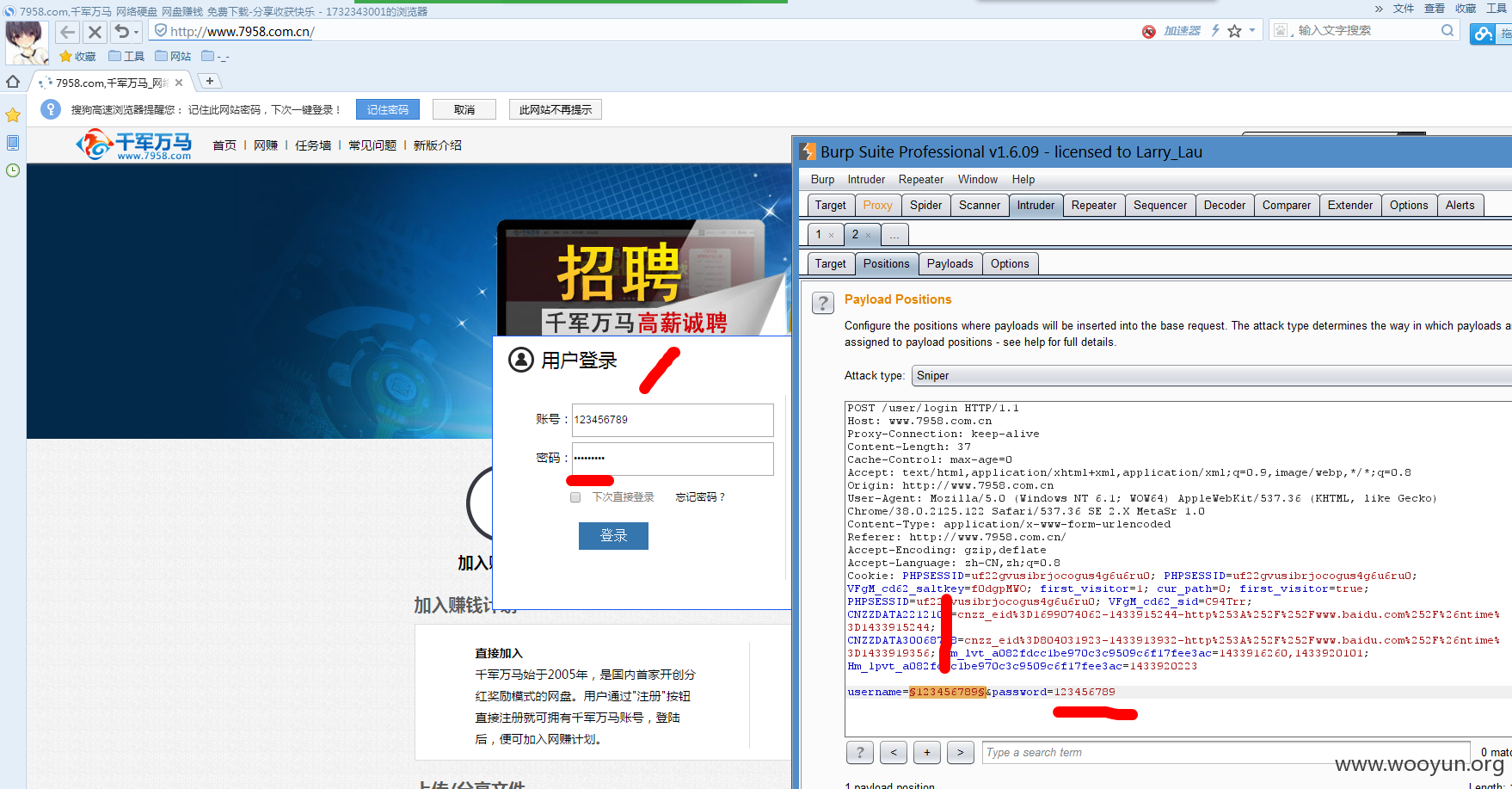The image size is (1512, 789).
Task: Click the address bar URL field
Action: 645,31
